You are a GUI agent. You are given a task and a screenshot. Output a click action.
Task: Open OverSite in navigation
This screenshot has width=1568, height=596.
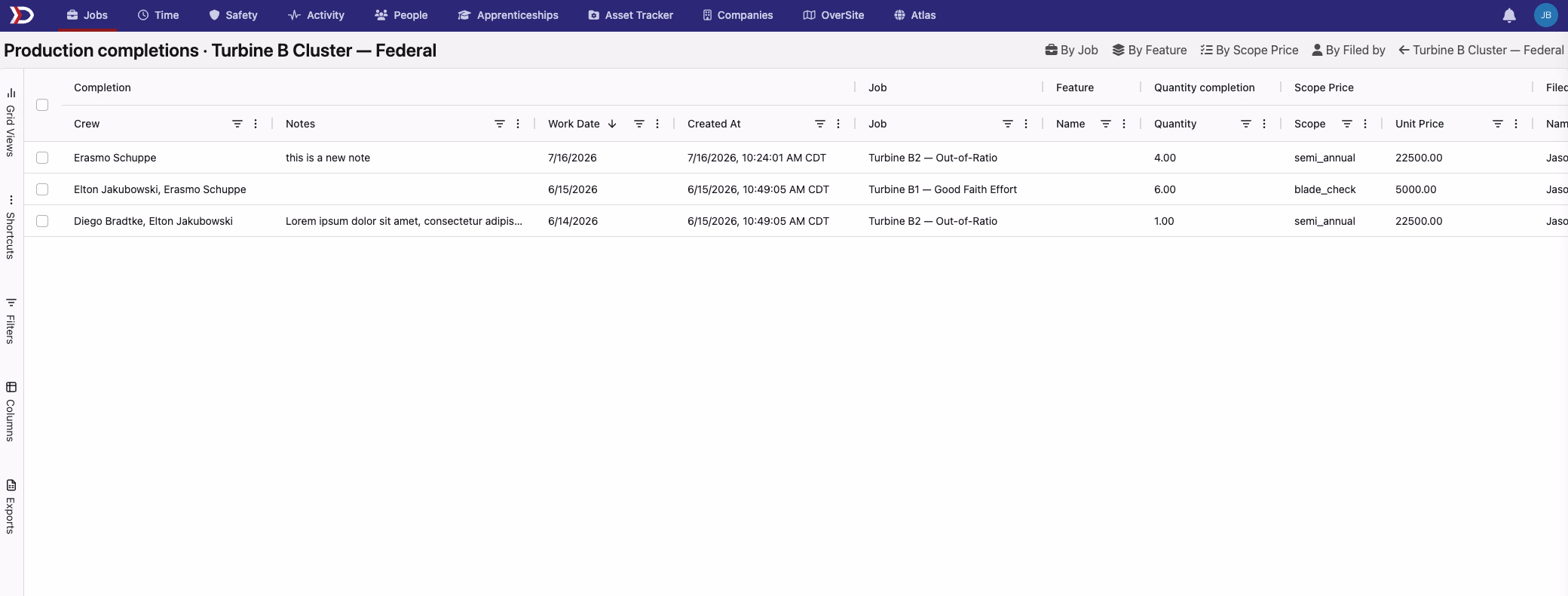(x=834, y=15)
